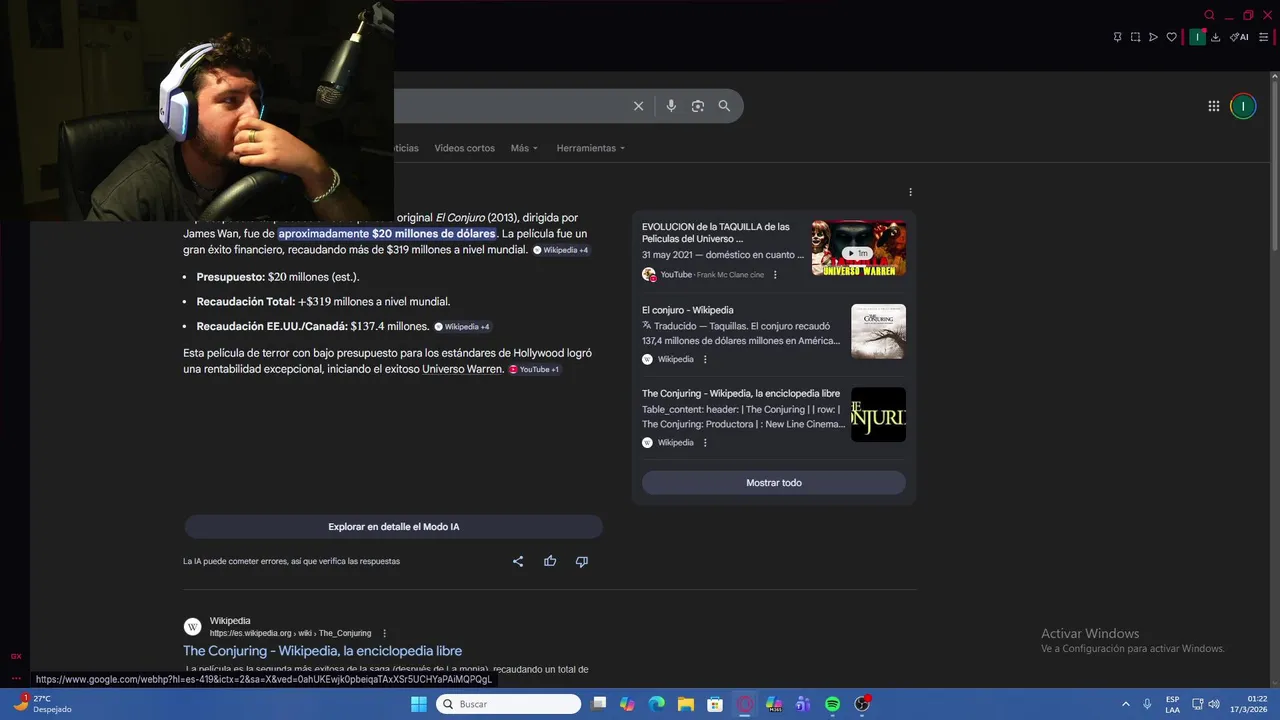The height and width of the screenshot is (720, 1280).
Task: Select the Videos cortos search tab
Action: pos(464,148)
